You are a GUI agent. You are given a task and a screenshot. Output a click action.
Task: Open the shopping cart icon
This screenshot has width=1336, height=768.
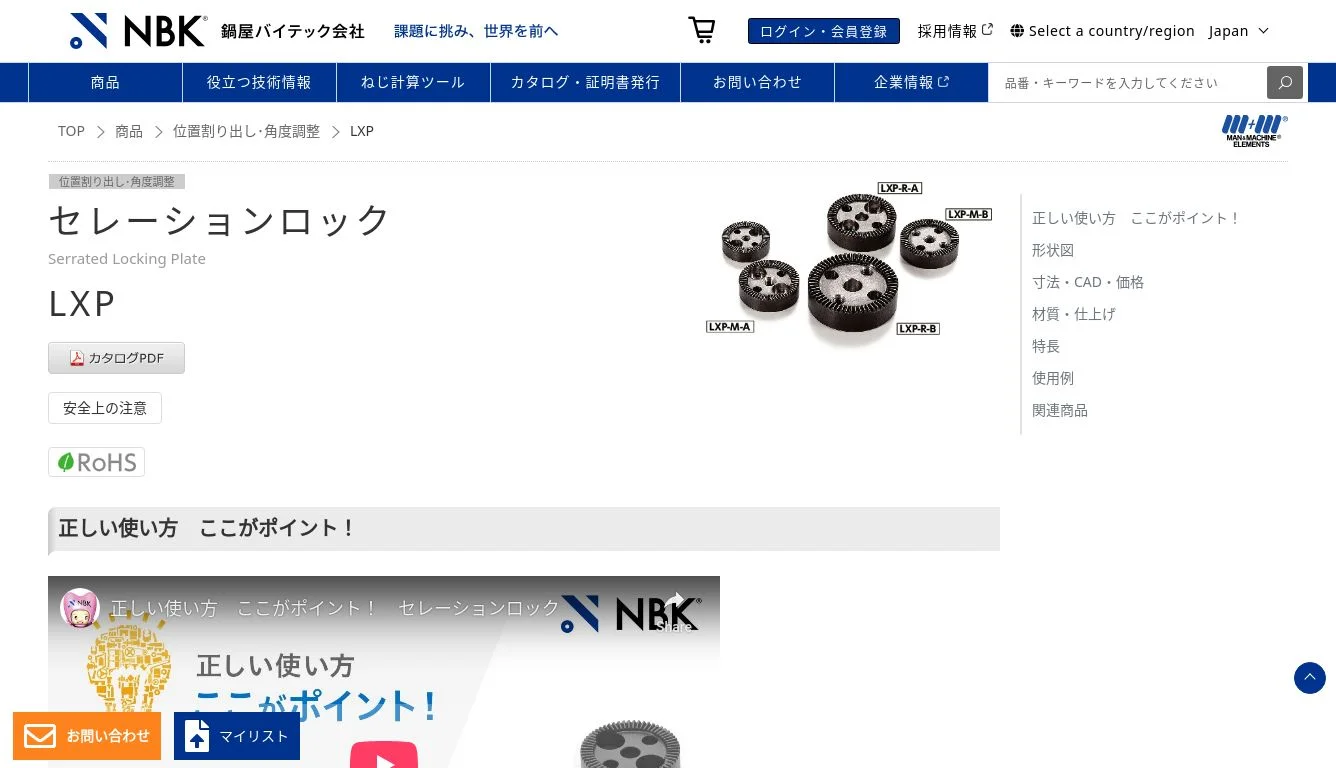click(x=702, y=30)
